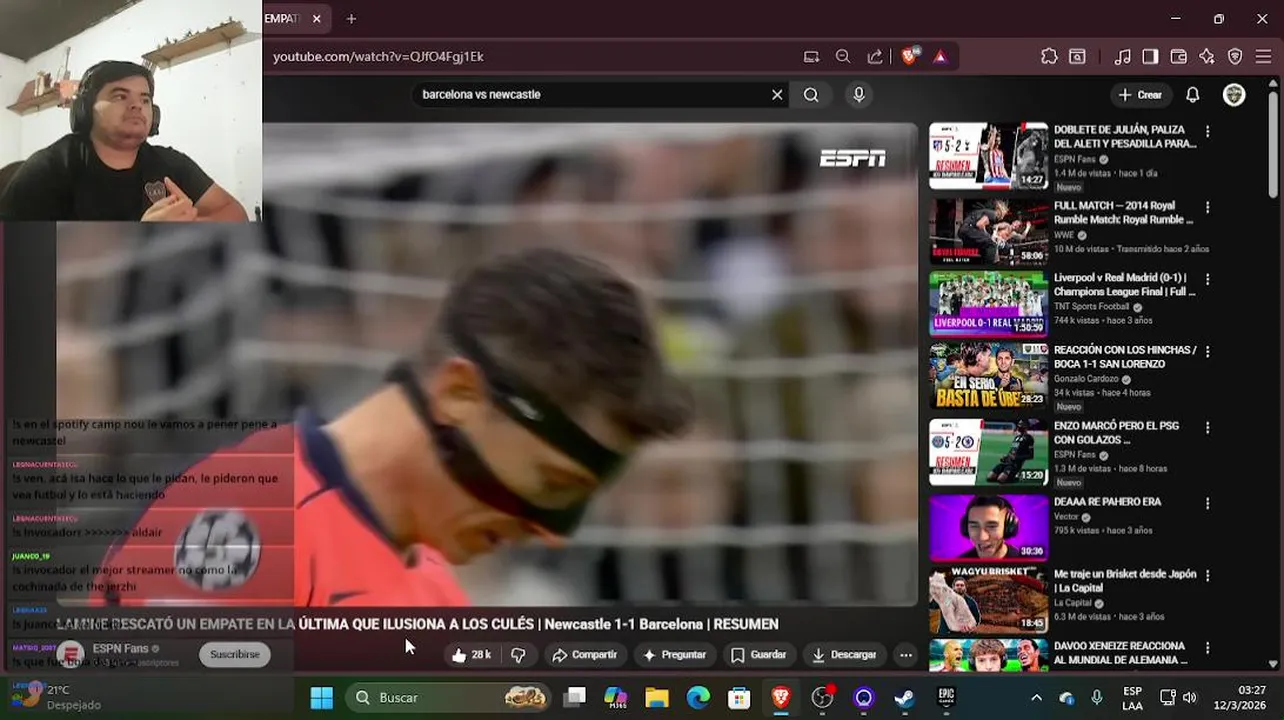Viewport: 1284px width, 720px height.
Task: Open options menu for DEAAA RE PAHERO ERA video
Action: click(1207, 503)
